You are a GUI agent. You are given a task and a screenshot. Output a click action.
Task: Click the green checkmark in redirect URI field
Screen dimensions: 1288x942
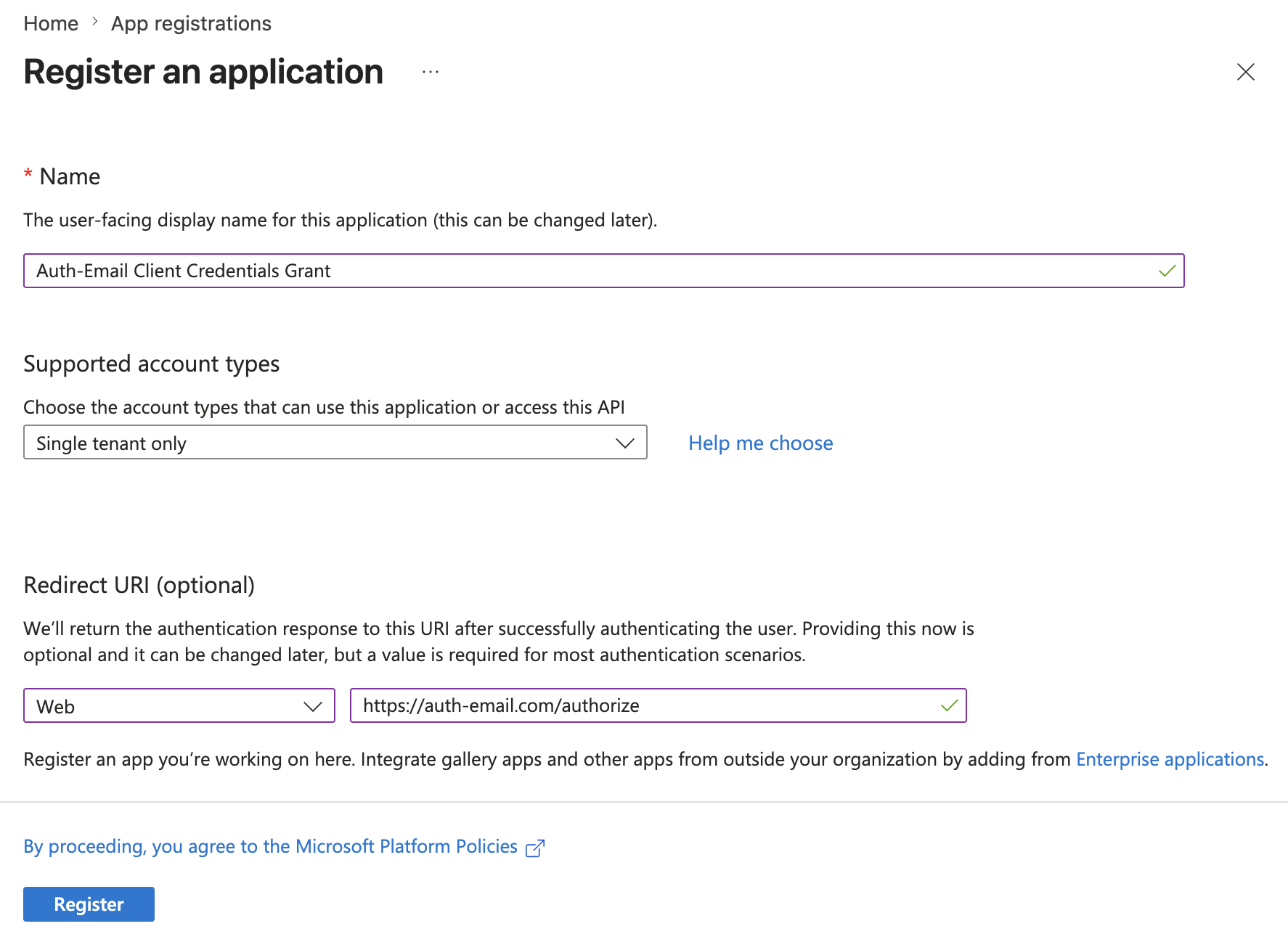(949, 705)
